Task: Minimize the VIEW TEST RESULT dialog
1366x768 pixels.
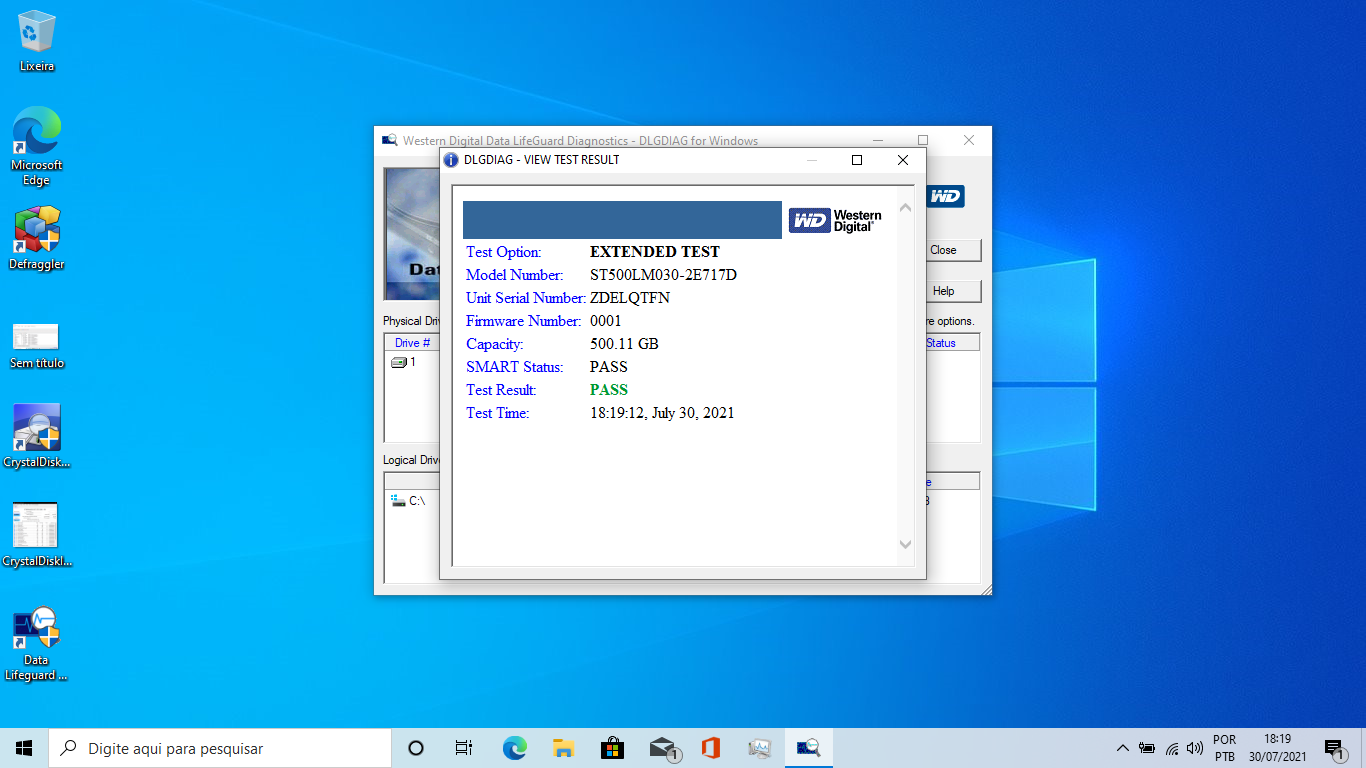Action: (812, 160)
